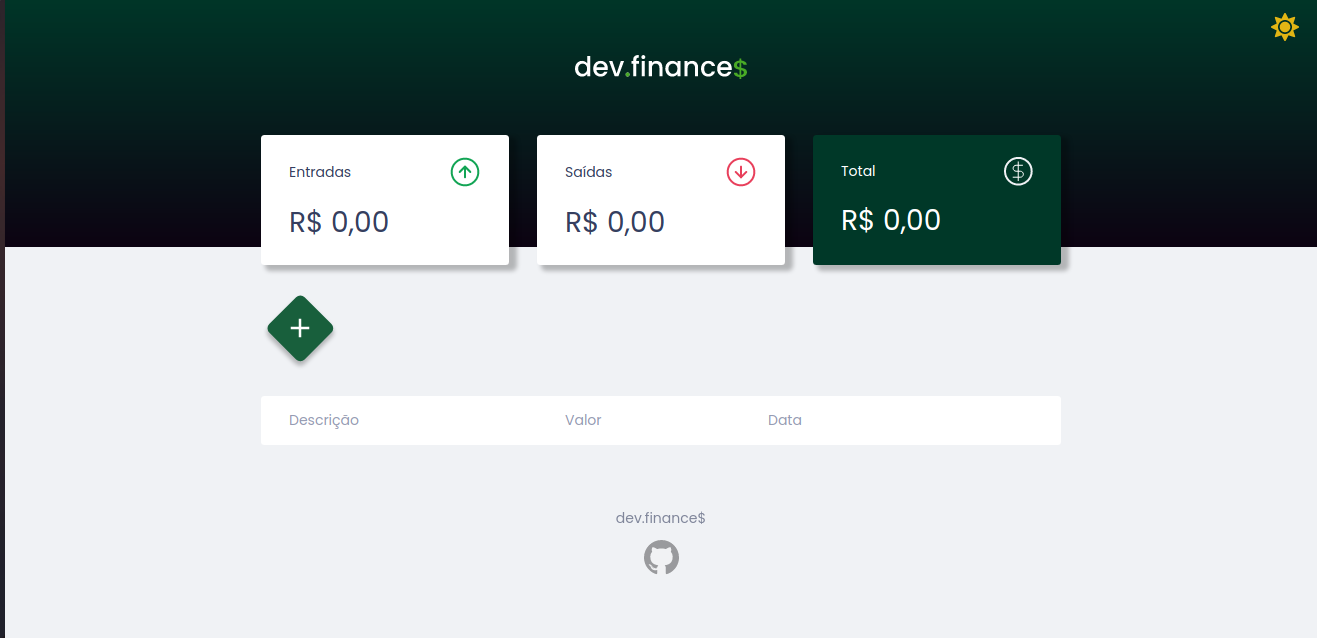Select the Saídas summary card
Viewport: 1317px width, 638px height.
coord(660,200)
